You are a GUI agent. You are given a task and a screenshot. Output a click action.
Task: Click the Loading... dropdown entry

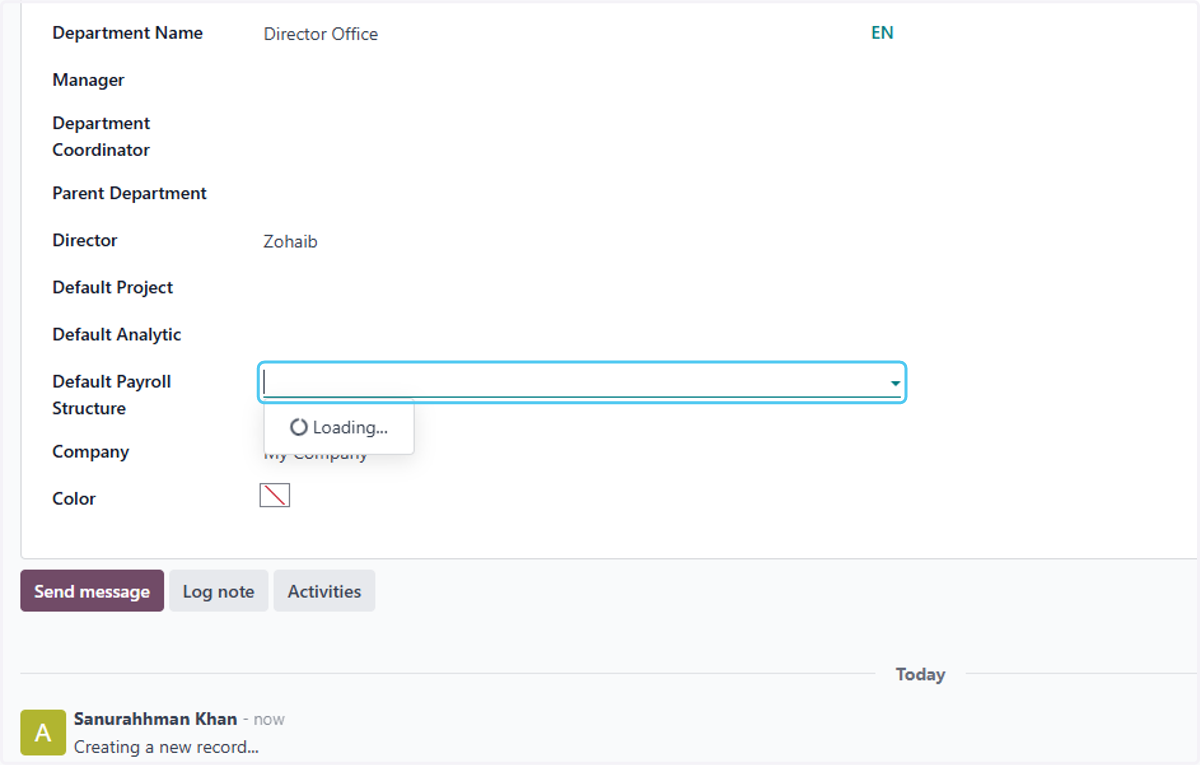339,427
